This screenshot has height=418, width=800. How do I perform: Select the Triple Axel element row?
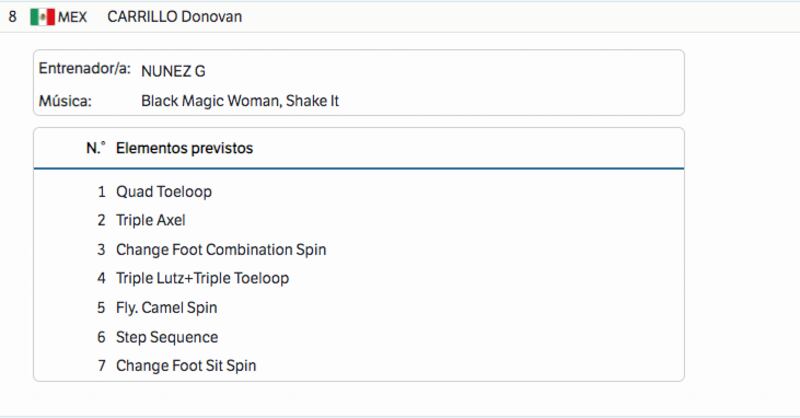click(359, 220)
